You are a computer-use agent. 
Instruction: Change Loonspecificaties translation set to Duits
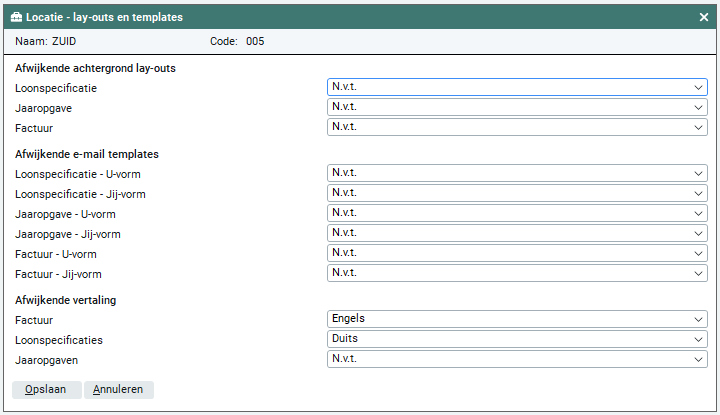pos(516,339)
